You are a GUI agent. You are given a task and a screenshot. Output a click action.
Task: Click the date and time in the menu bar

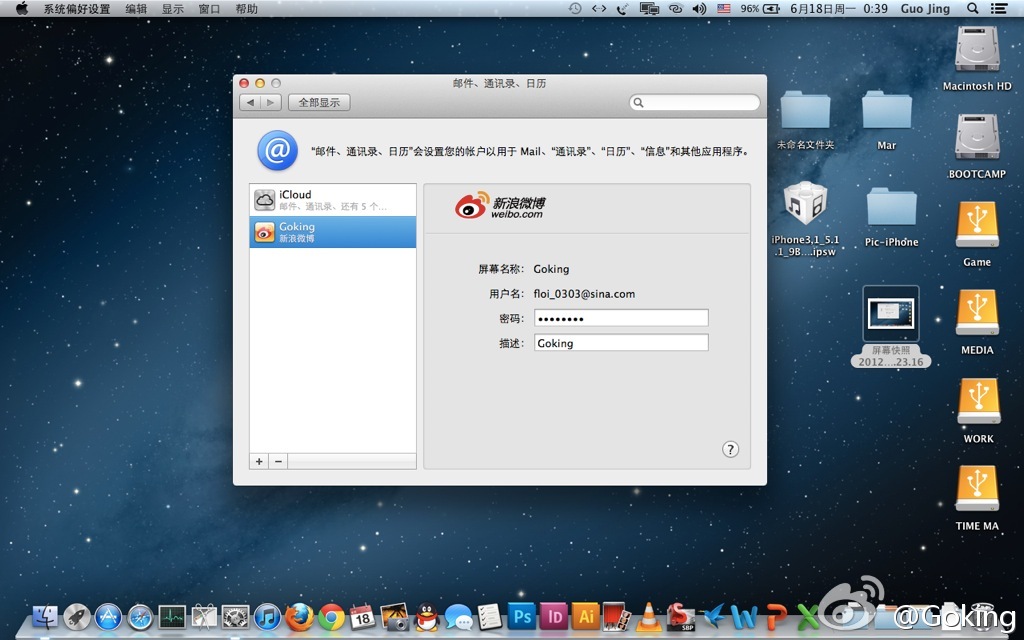pos(839,8)
